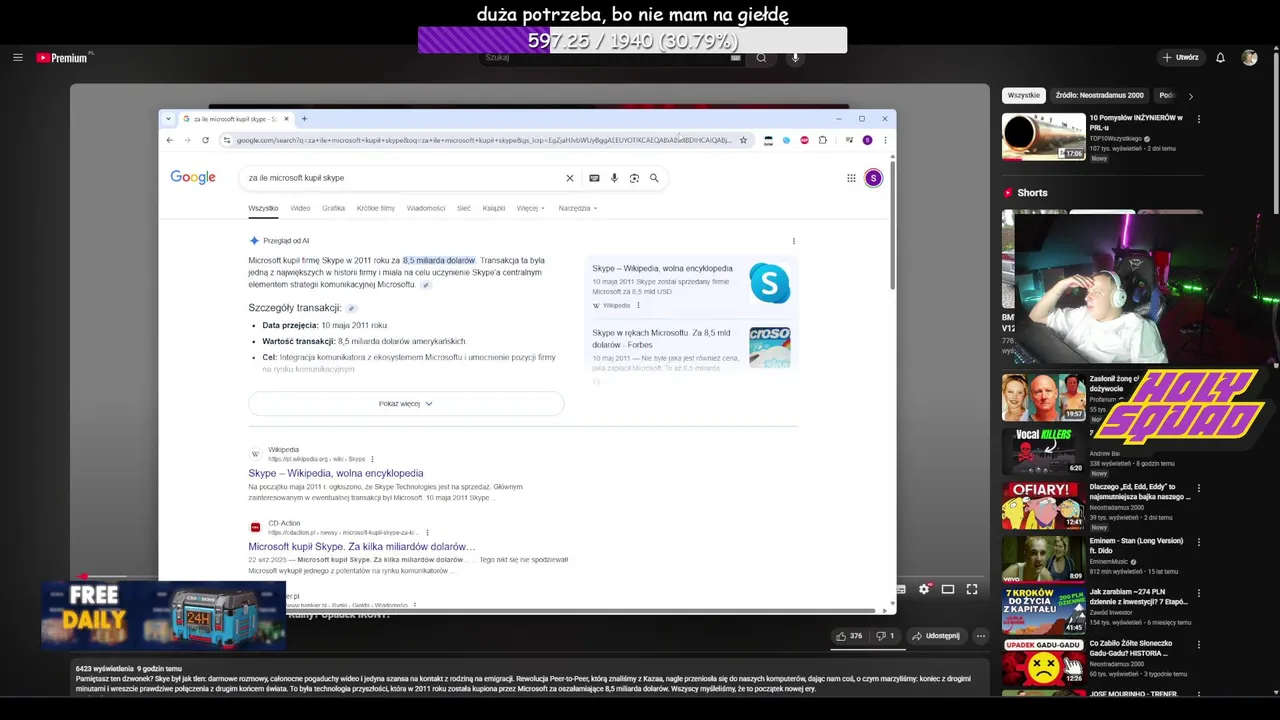
Task: Open 'Eminem - Stan (Long Version)' thumbnail
Action: [1044, 559]
